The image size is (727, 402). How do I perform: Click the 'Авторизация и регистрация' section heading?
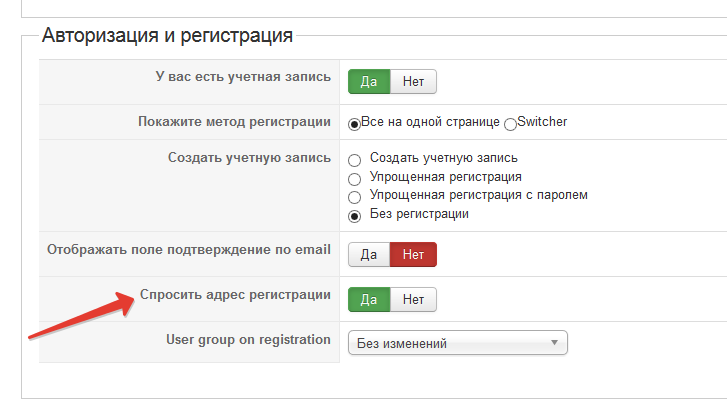click(x=167, y=36)
